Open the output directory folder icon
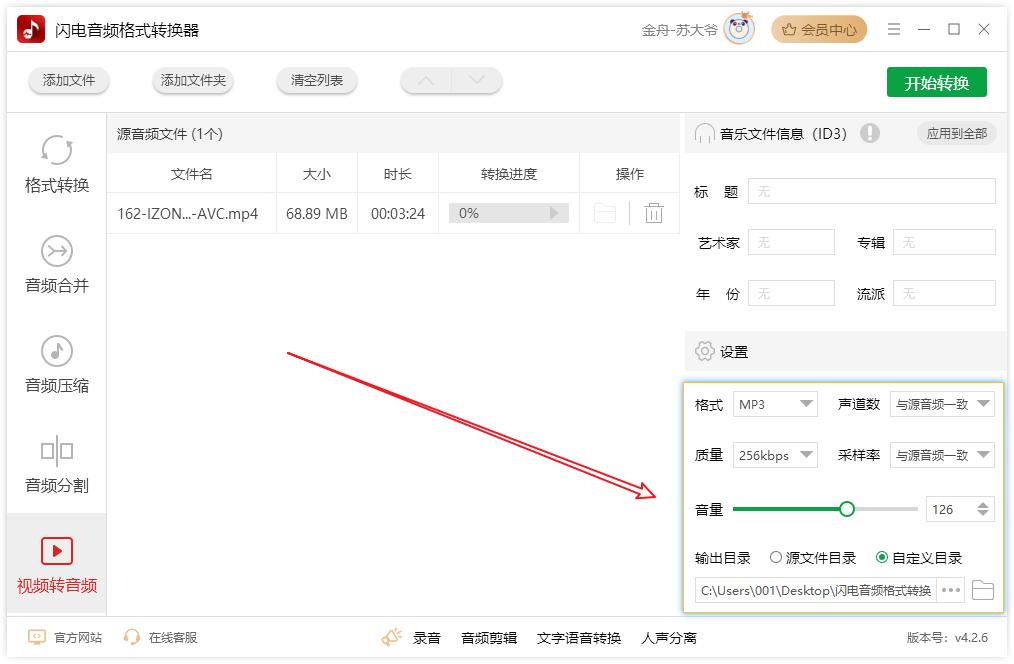The width and height of the screenshot is (1014, 664). (982, 590)
